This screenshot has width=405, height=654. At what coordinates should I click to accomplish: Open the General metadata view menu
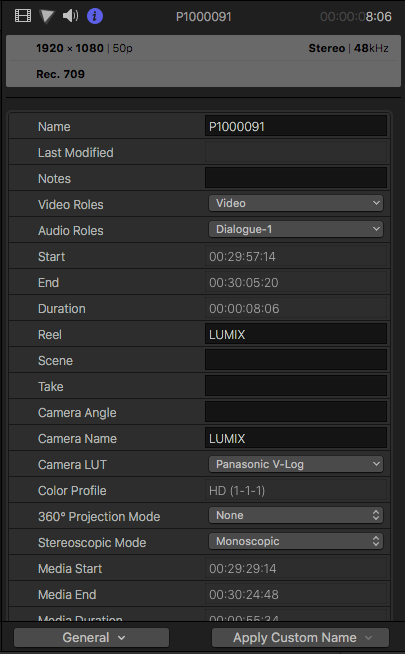point(91,637)
